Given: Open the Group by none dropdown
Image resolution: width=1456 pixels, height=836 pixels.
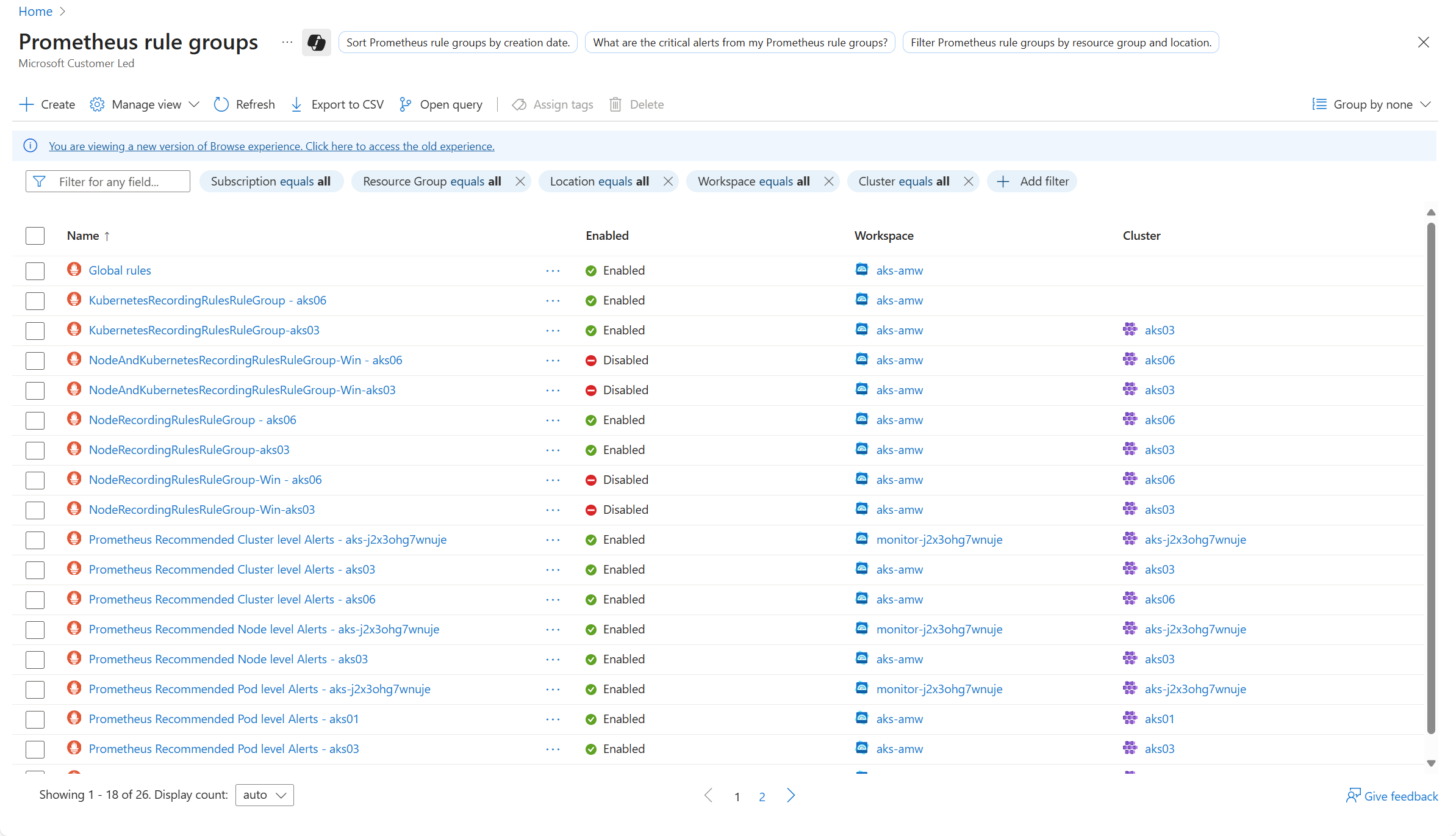Looking at the screenshot, I should tap(1372, 104).
